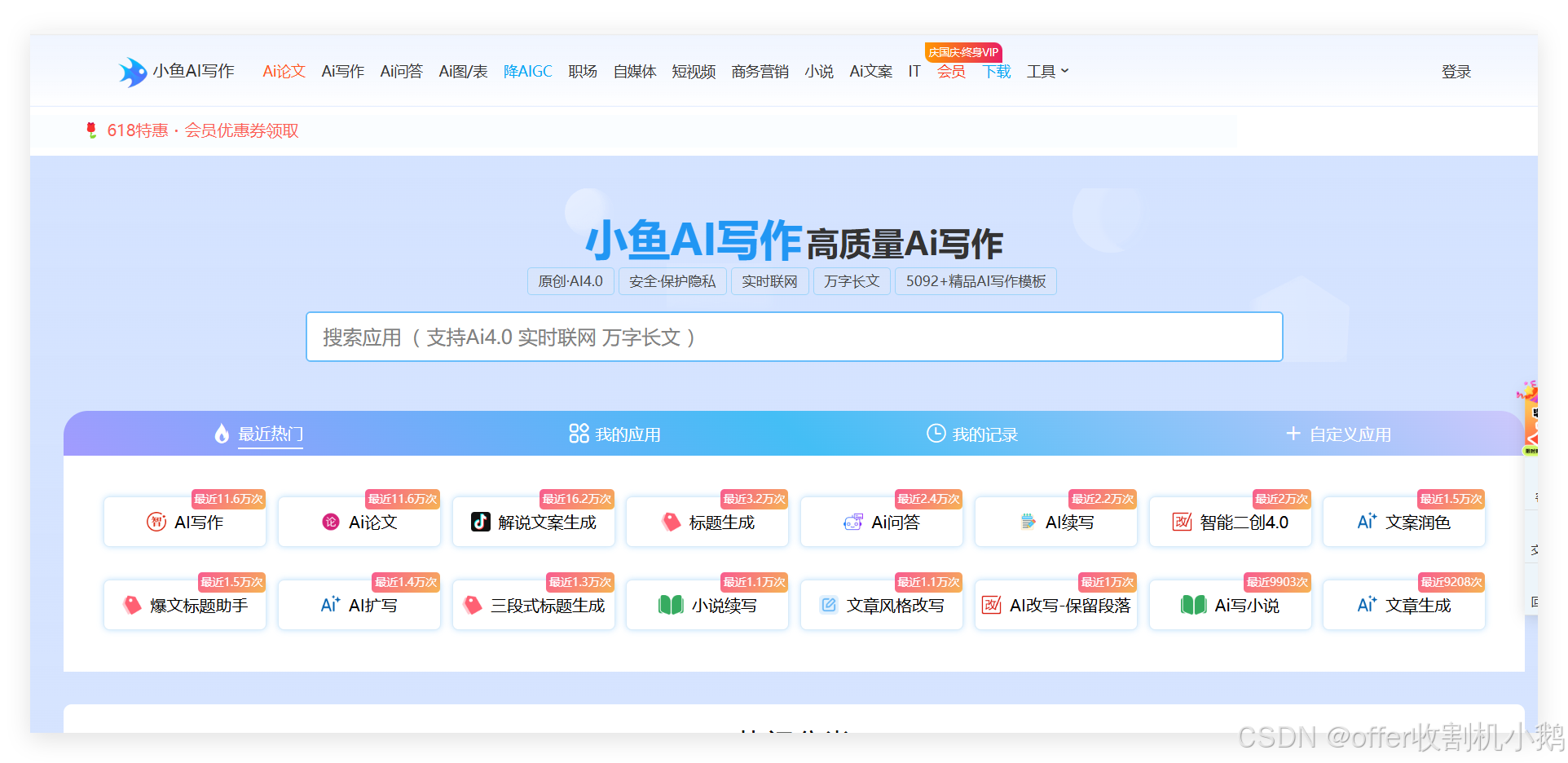This screenshot has width=1568, height=763.
Task: Click the Ai icon on 文章生成 card
Action: (1367, 604)
